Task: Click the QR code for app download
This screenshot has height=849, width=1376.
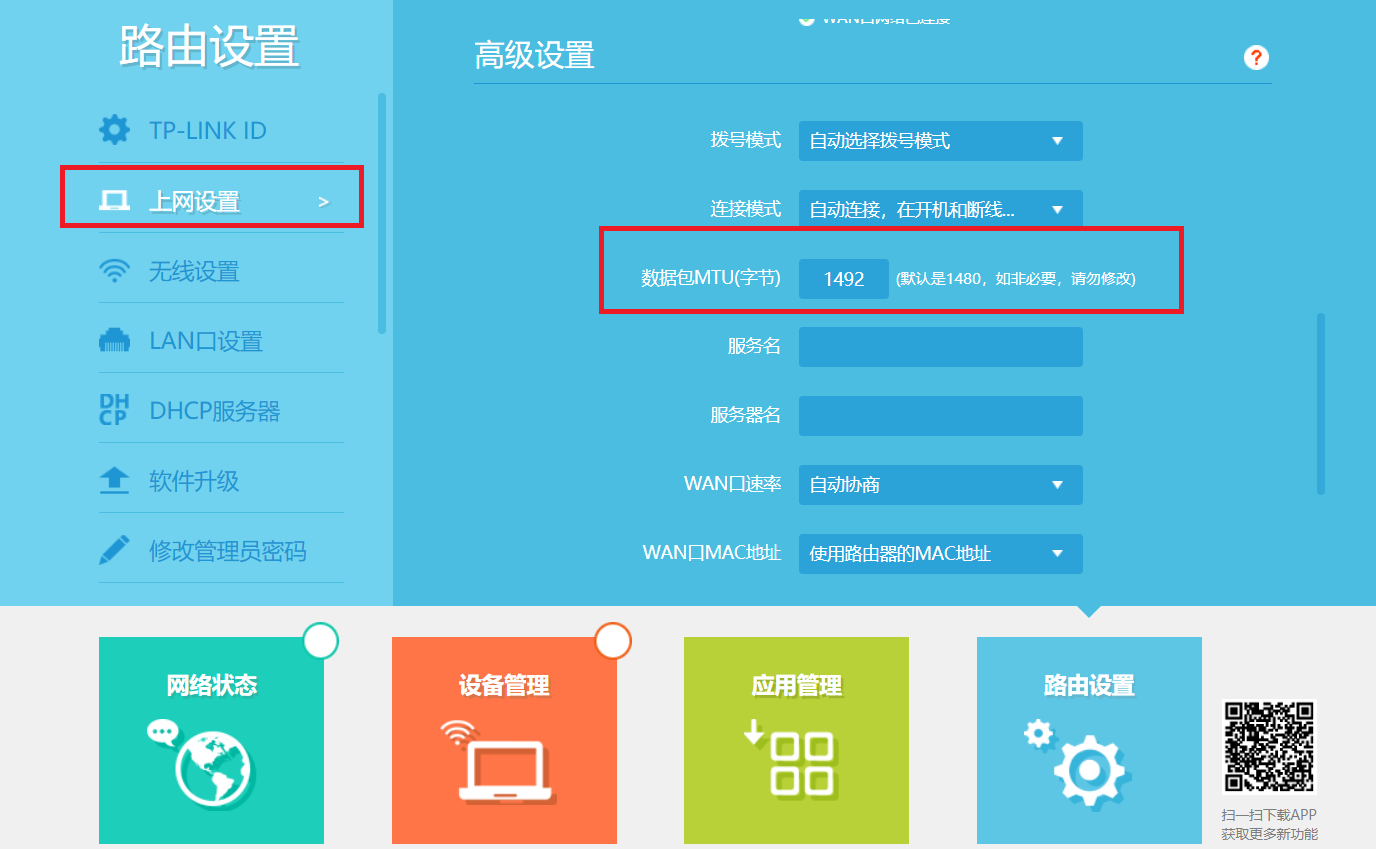Action: (x=1268, y=747)
